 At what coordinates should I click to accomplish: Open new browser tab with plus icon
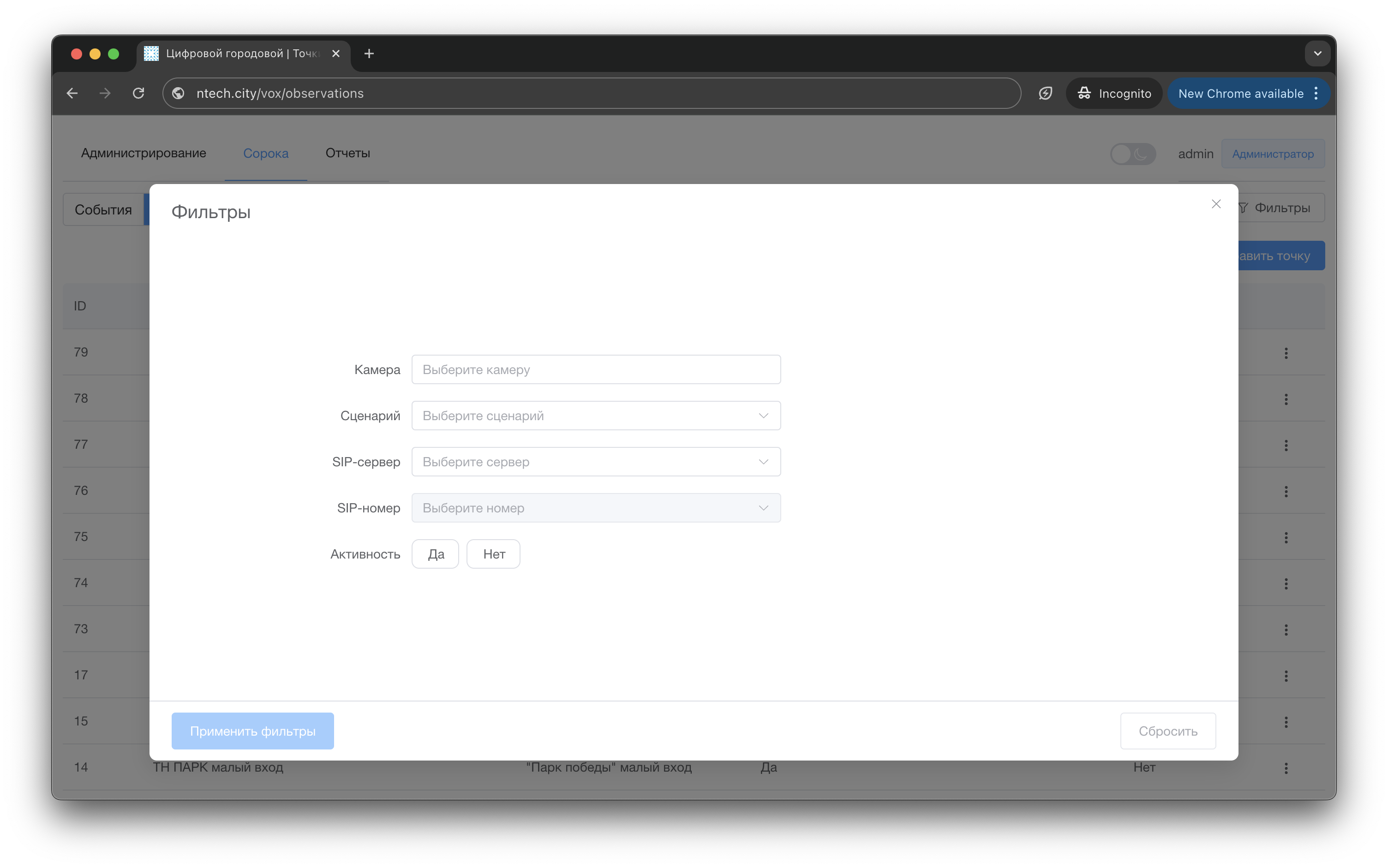click(369, 54)
